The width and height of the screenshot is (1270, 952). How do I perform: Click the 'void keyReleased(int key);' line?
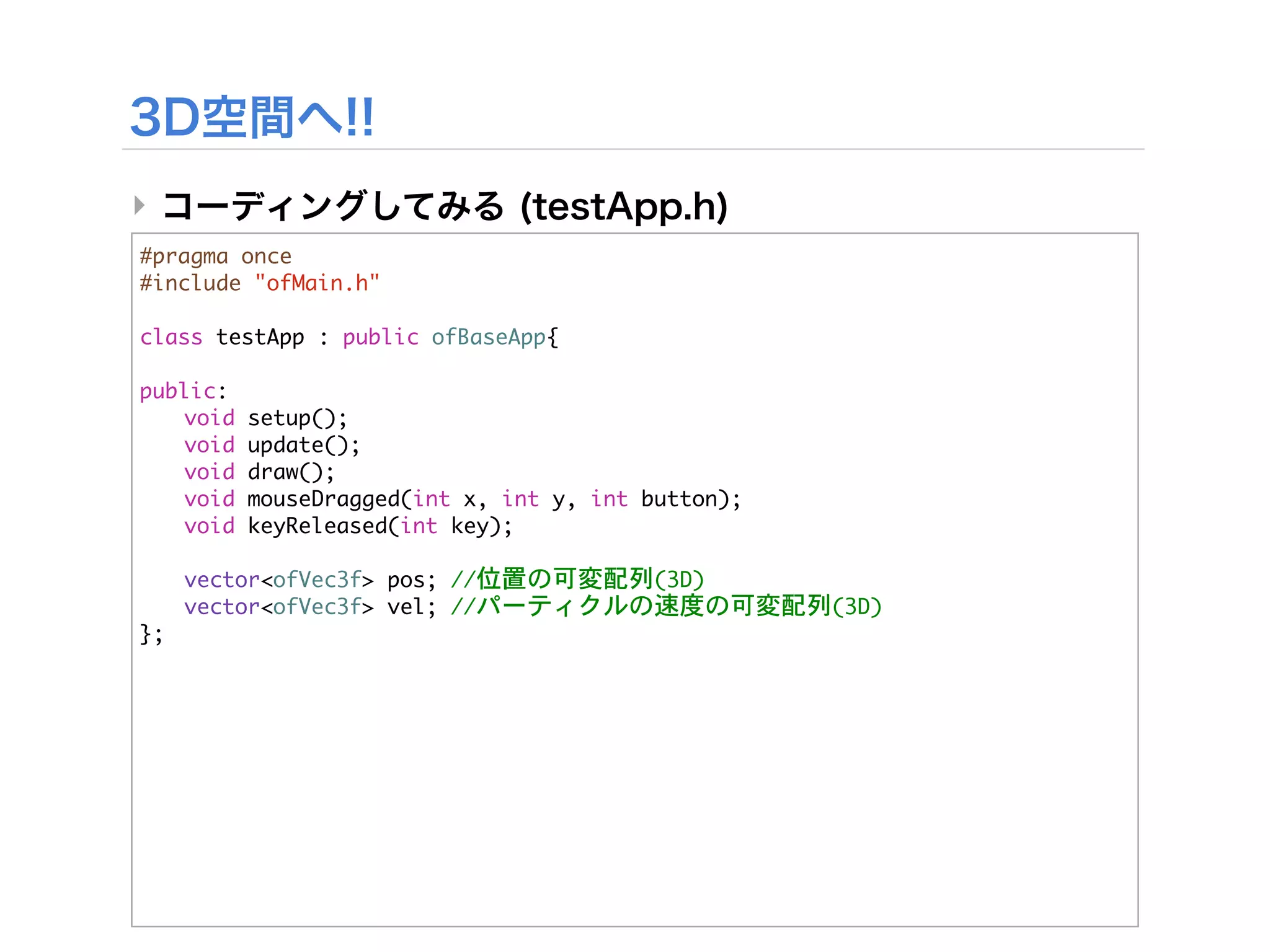[x=348, y=527]
